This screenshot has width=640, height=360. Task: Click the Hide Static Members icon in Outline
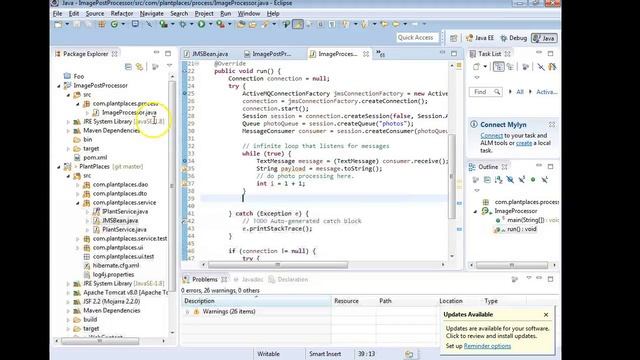pyautogui.click(x=522, y=180)
